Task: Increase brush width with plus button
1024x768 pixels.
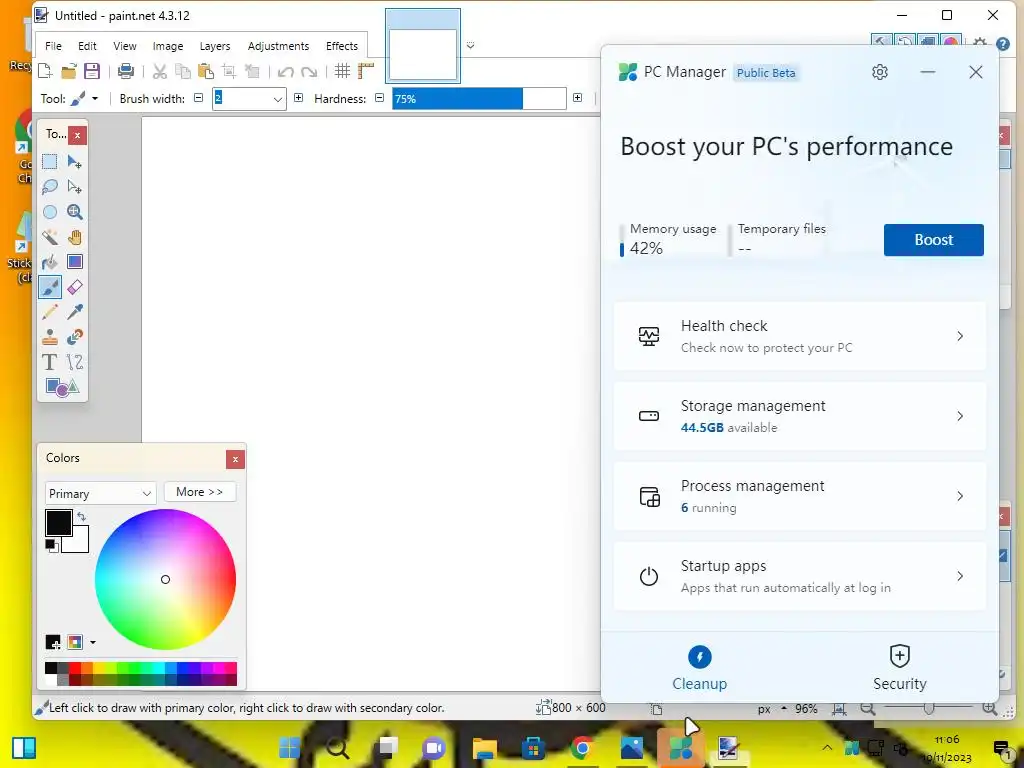Action: tap(298, 98)
